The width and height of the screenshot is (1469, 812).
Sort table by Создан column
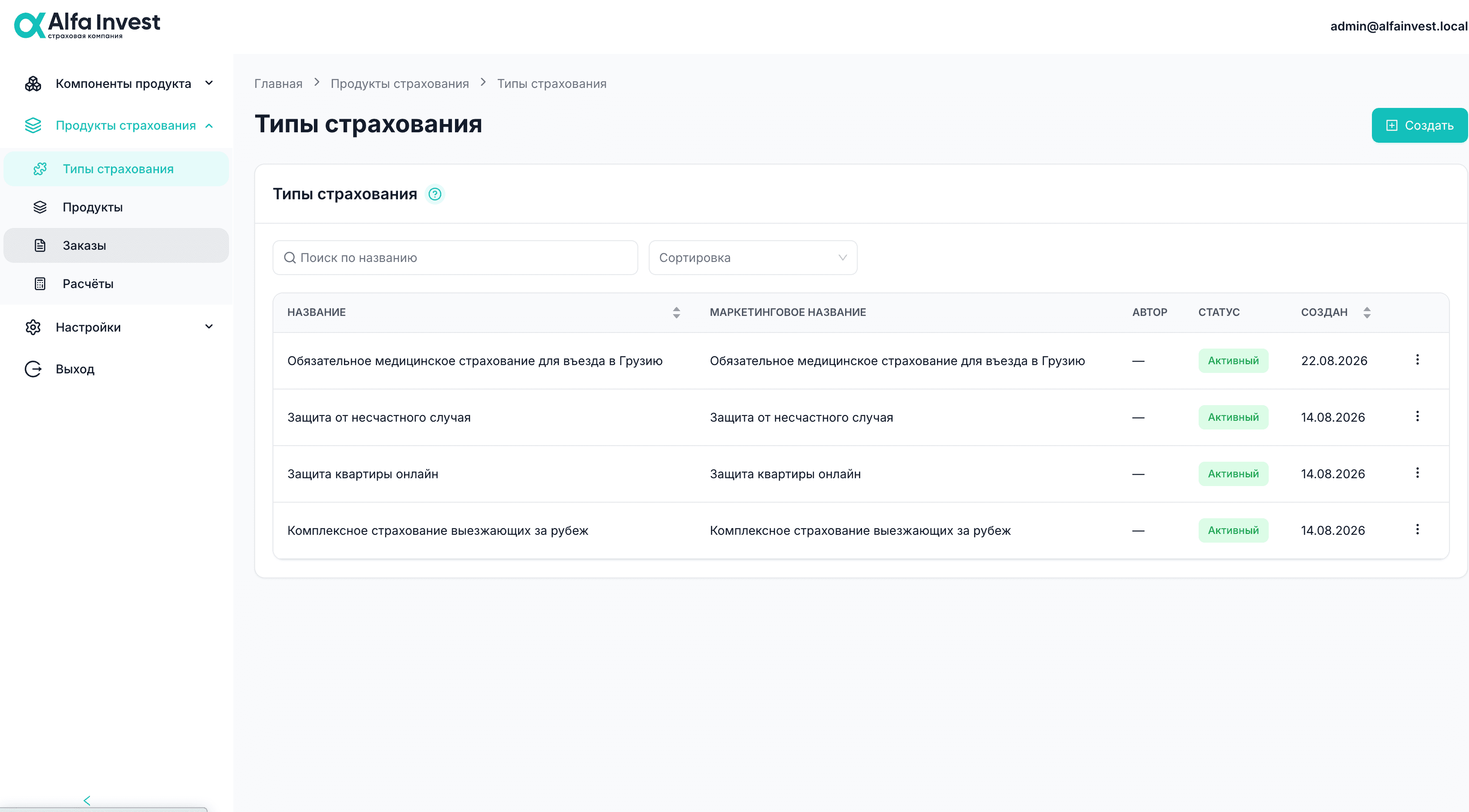coord(1367,312)
